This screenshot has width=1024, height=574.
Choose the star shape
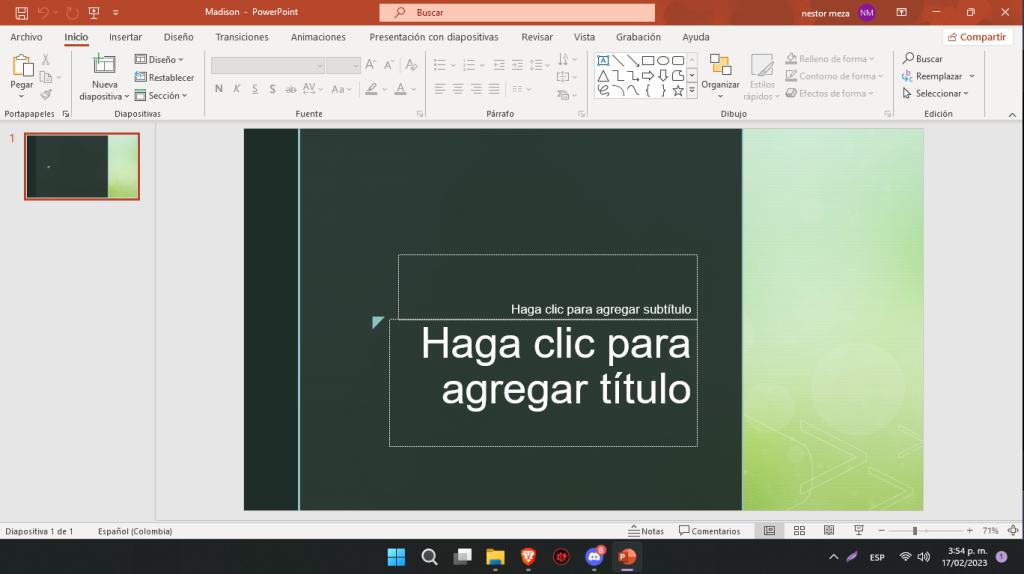tap(678, 91)
